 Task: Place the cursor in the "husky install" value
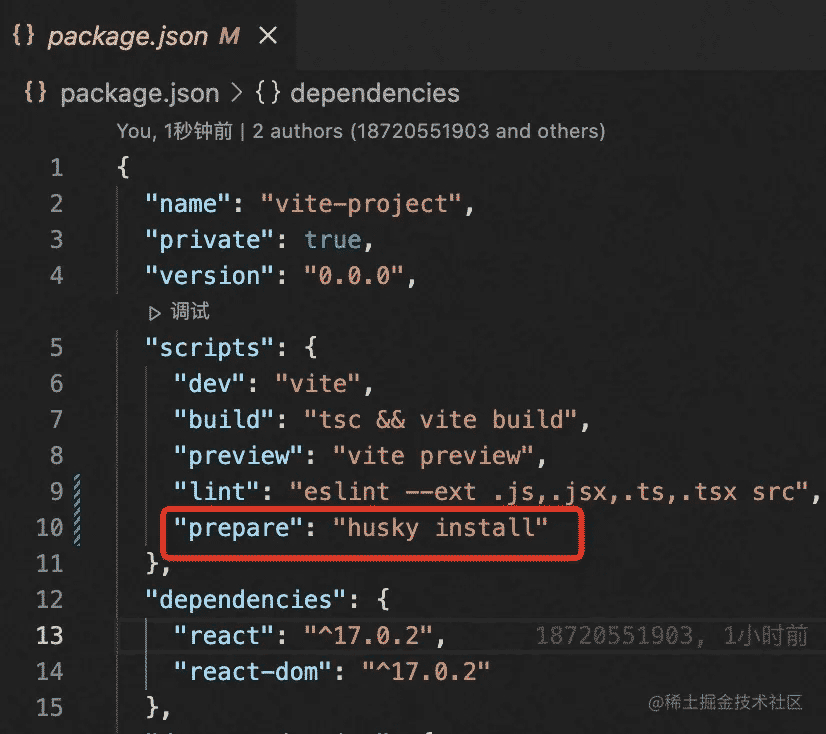click(441, 527)
